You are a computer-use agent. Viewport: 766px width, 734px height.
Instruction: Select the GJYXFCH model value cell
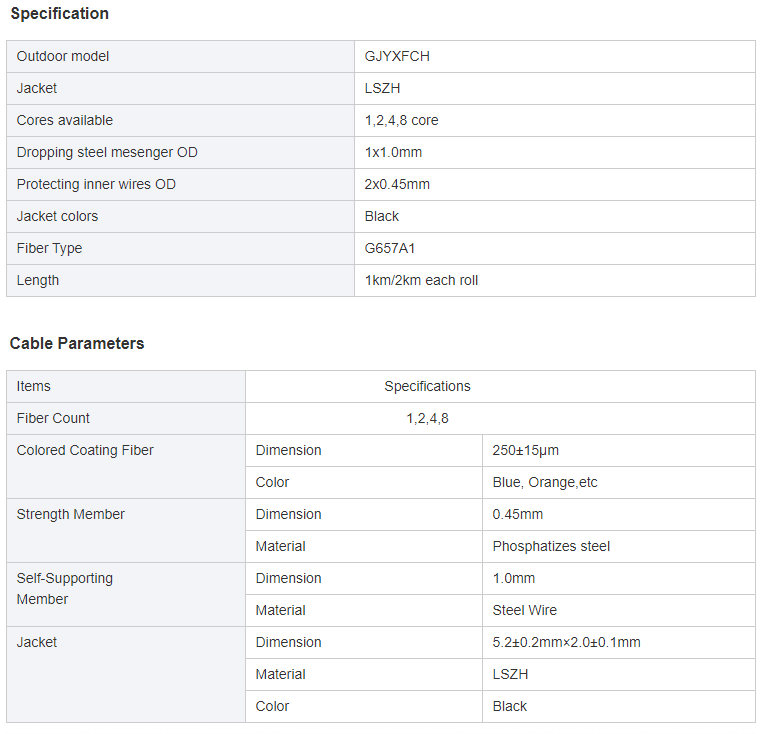pyautogui.click(x=555, y=57)
